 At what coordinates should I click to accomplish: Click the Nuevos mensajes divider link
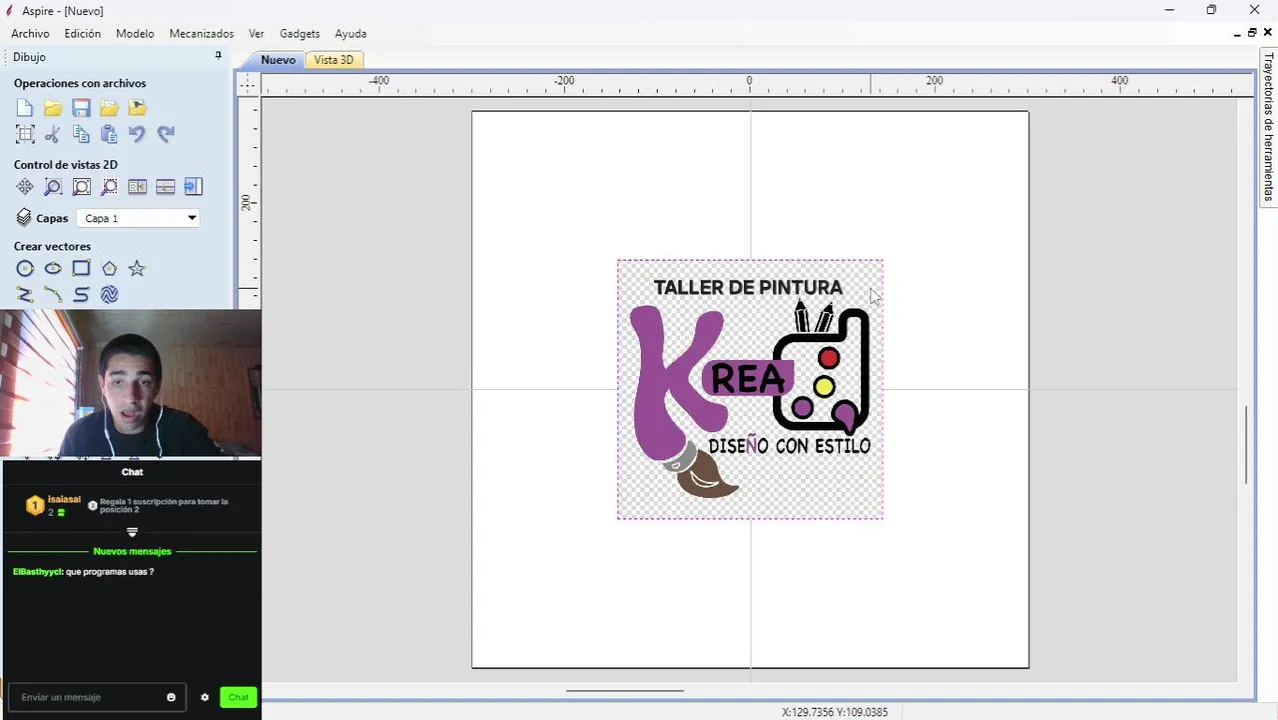pos(132,551)
